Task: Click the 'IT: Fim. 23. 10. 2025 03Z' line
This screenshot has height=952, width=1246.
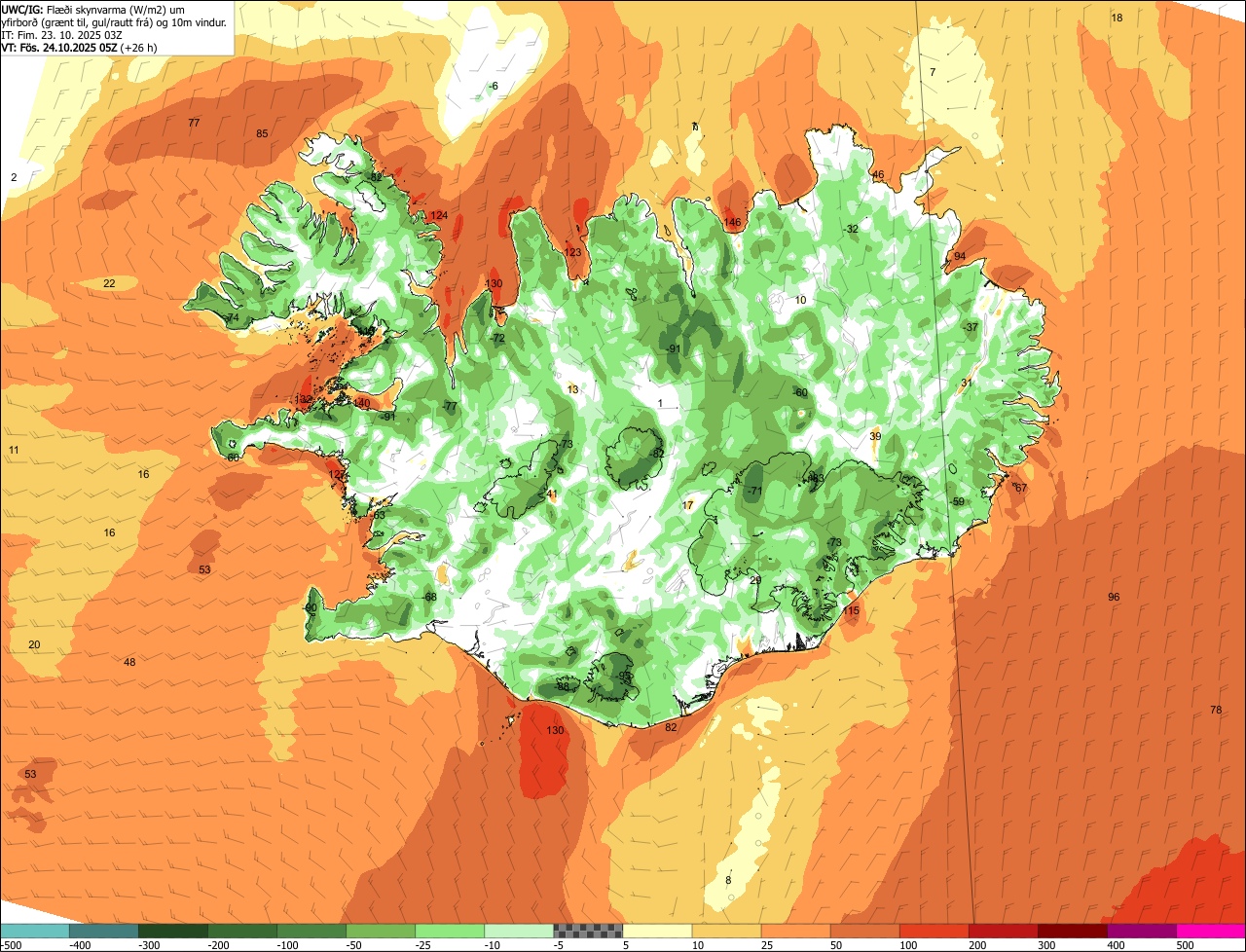Action: pos(62,34)
